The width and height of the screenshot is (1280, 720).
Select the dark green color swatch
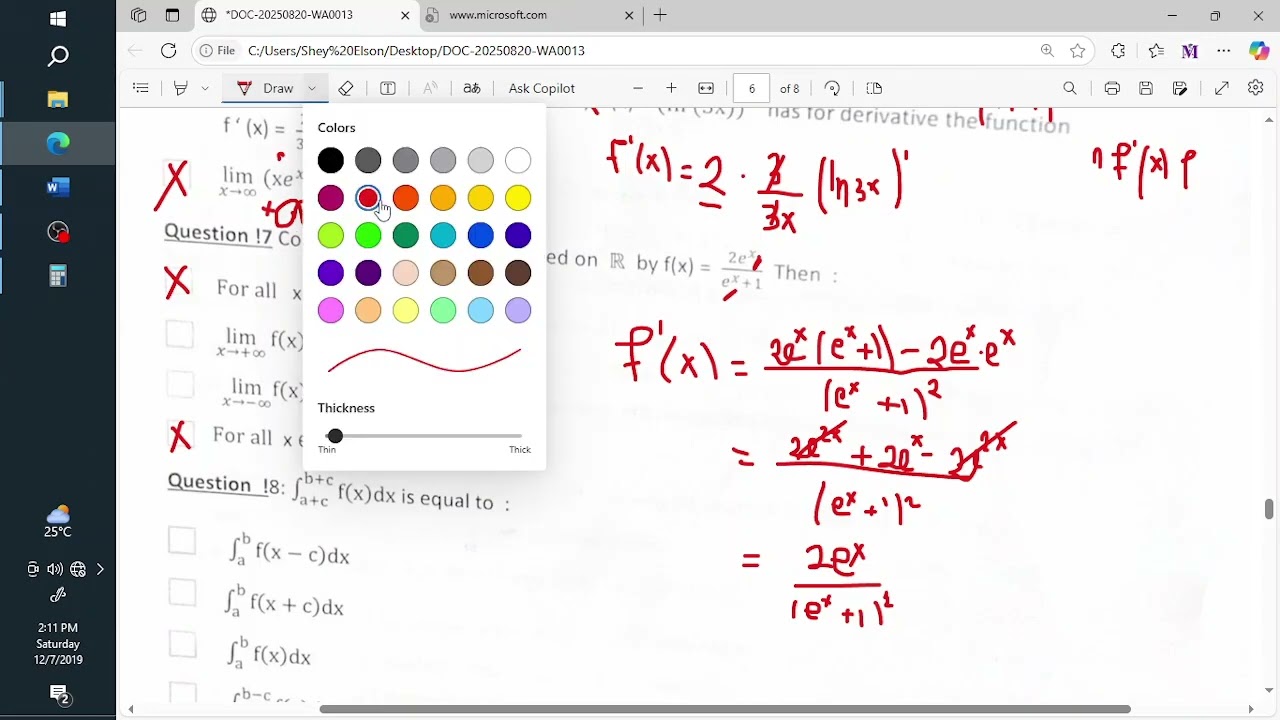pos(406,235)
